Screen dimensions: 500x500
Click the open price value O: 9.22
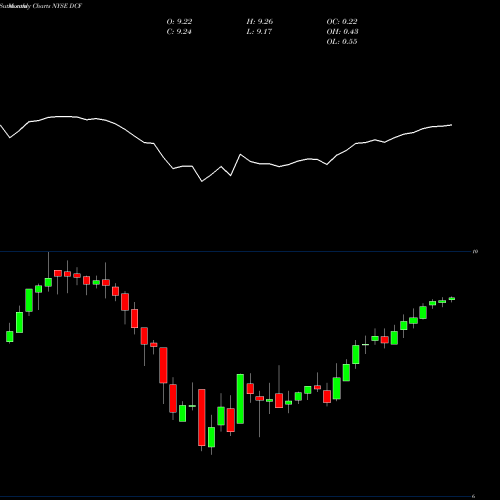179,22
